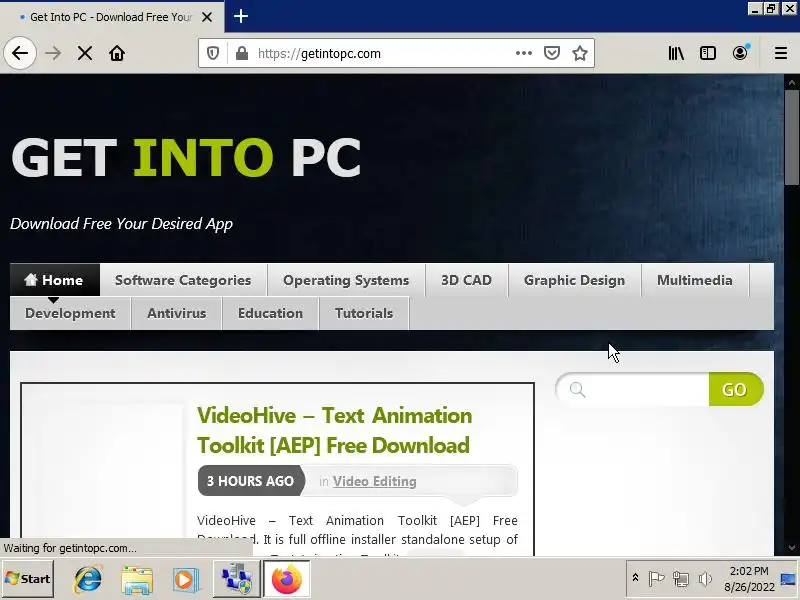Open a new tab with plus button
Screen dimensions: 800x600
(x=241, y=16)
